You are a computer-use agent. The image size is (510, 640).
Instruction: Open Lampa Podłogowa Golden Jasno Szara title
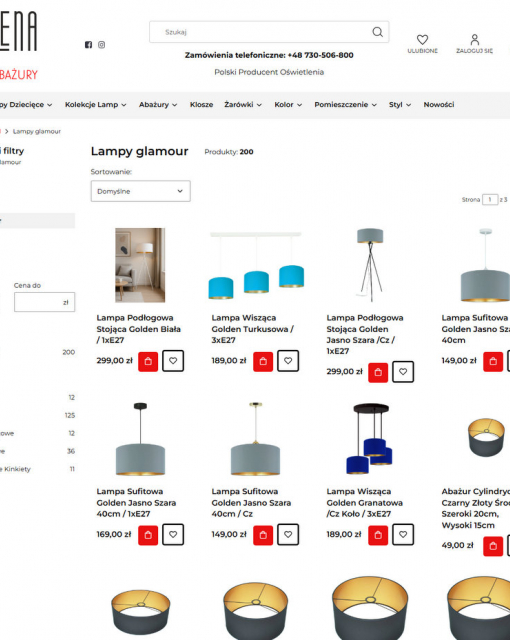point(365,334)
